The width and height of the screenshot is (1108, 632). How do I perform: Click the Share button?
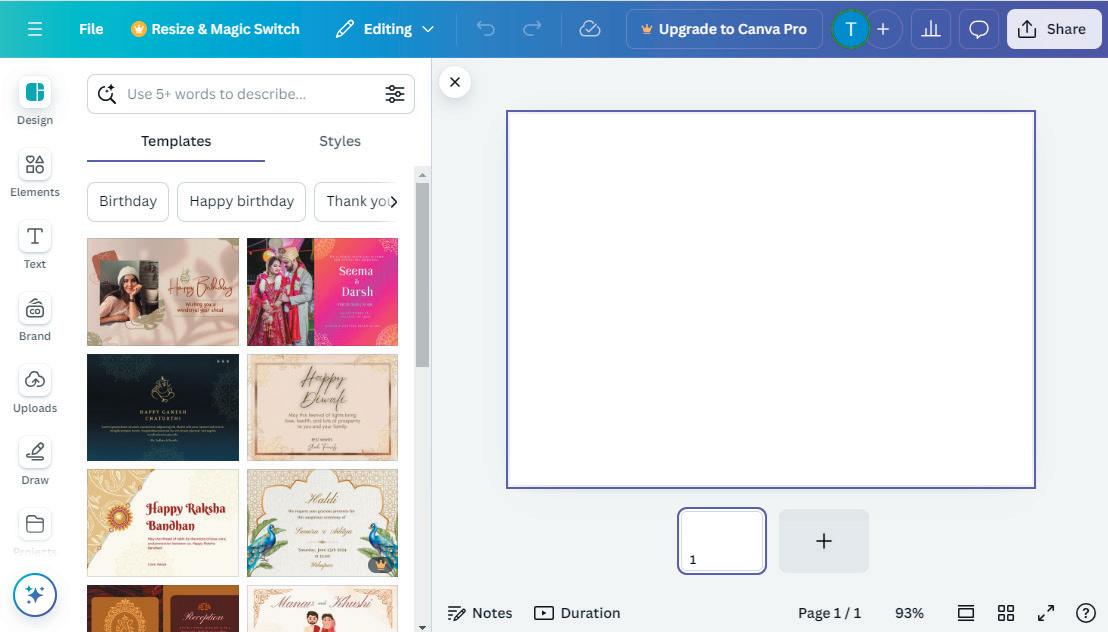1054,29
